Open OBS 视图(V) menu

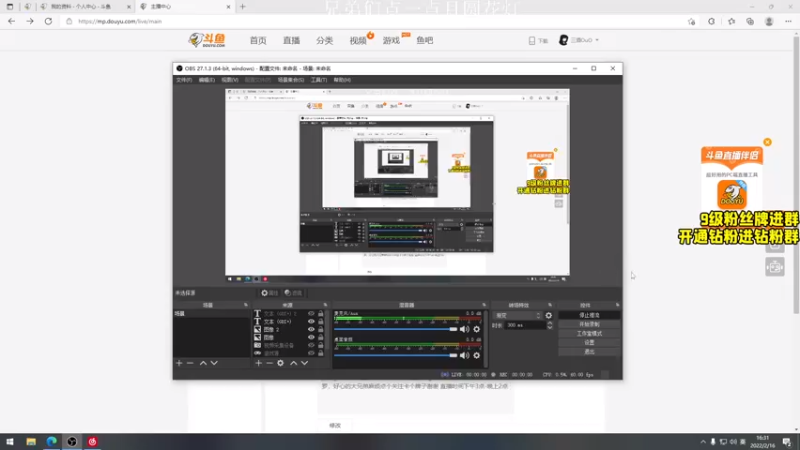tap(230, 80)
